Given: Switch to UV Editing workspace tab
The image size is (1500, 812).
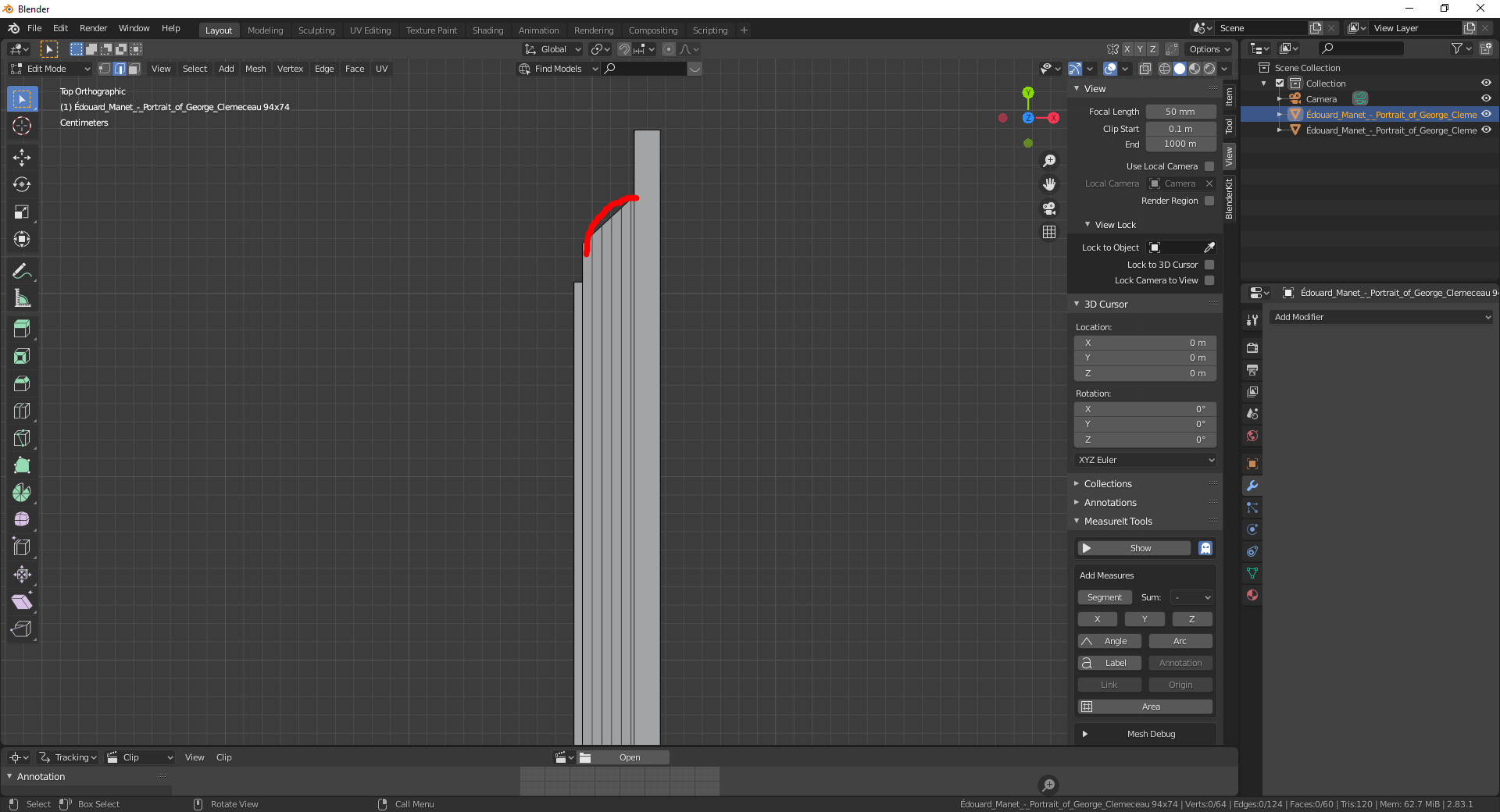Looking at the screenshot, I should [x=370, y=30].
